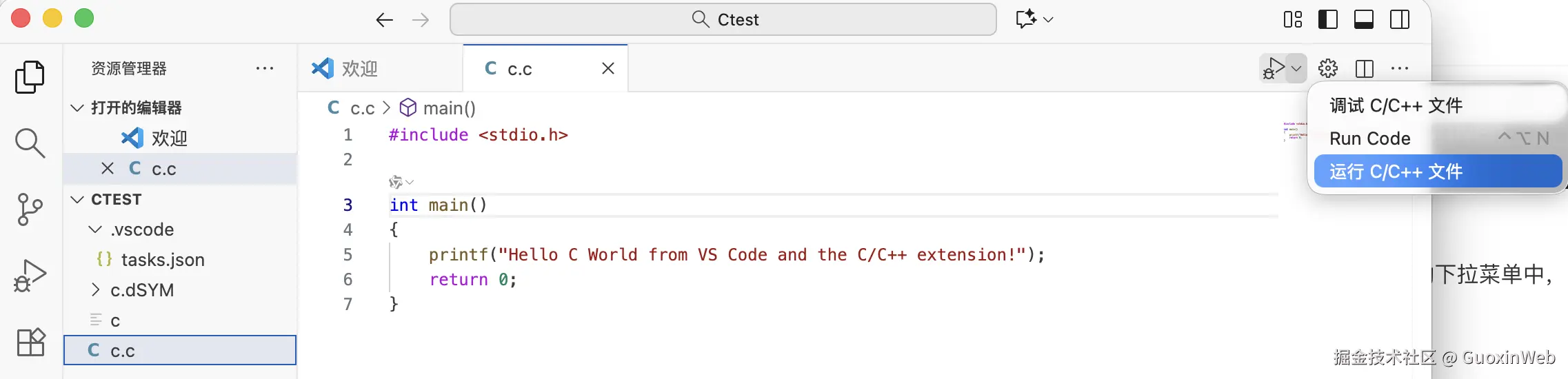1568x379 pixels.
Task: Toggle the primary sidebar visibility
Action: click(x=1327, y=19)
